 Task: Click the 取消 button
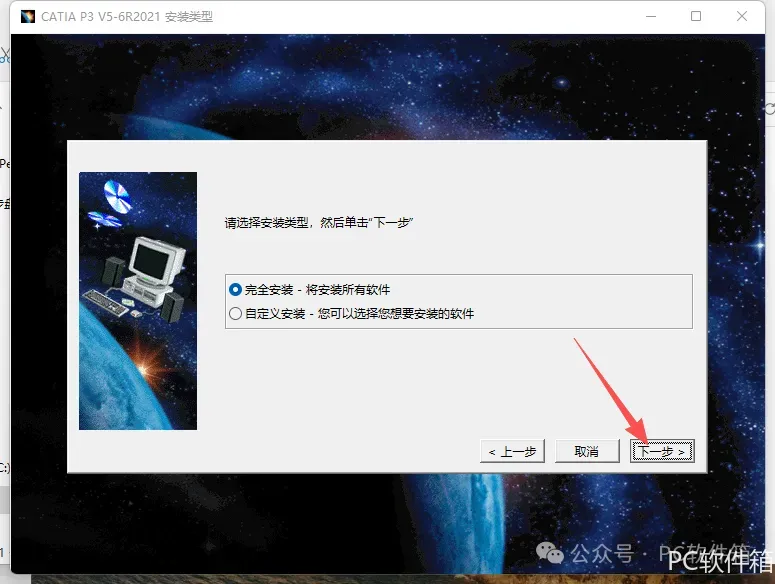(x=587, y=451)
